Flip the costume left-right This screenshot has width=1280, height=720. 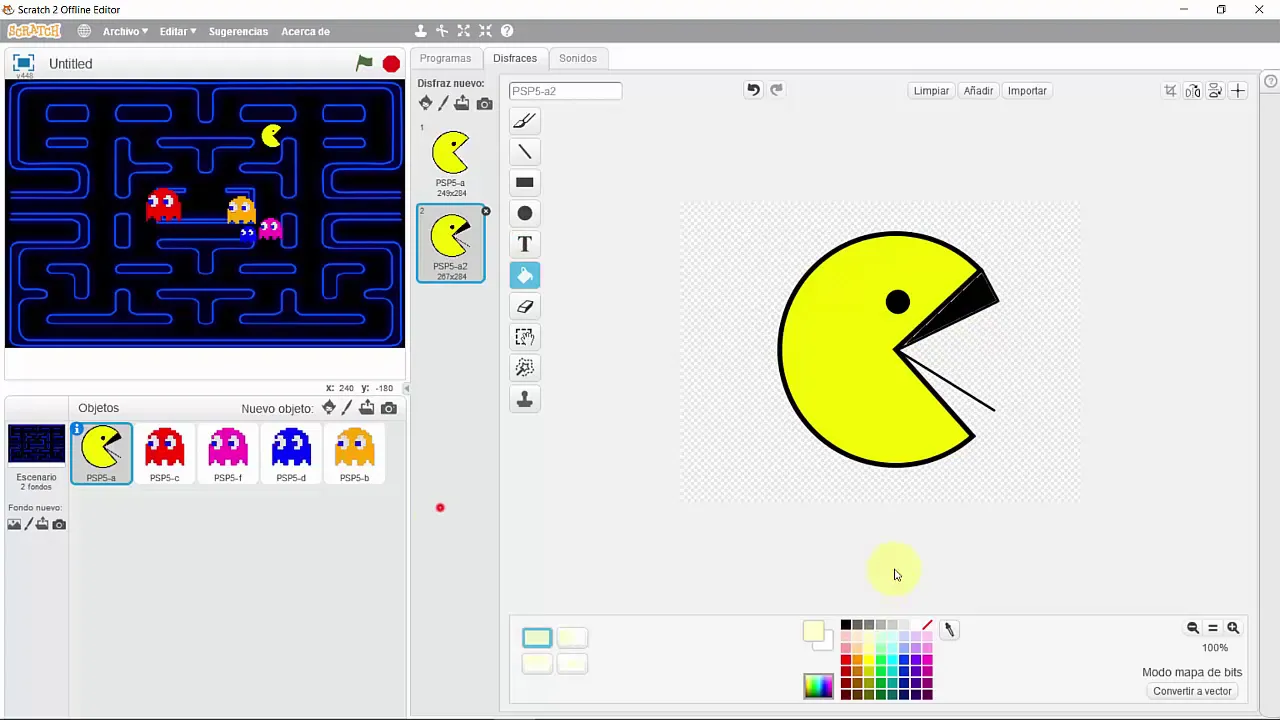1193,91
